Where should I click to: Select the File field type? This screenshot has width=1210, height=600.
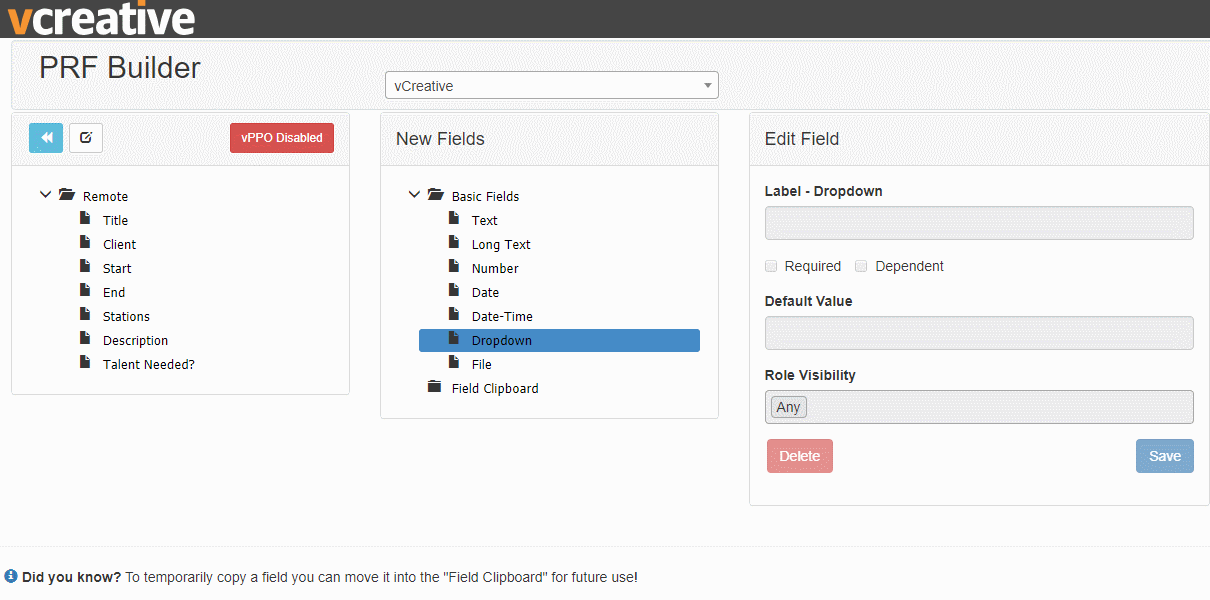pyautogui.click(x=482, y=365)
